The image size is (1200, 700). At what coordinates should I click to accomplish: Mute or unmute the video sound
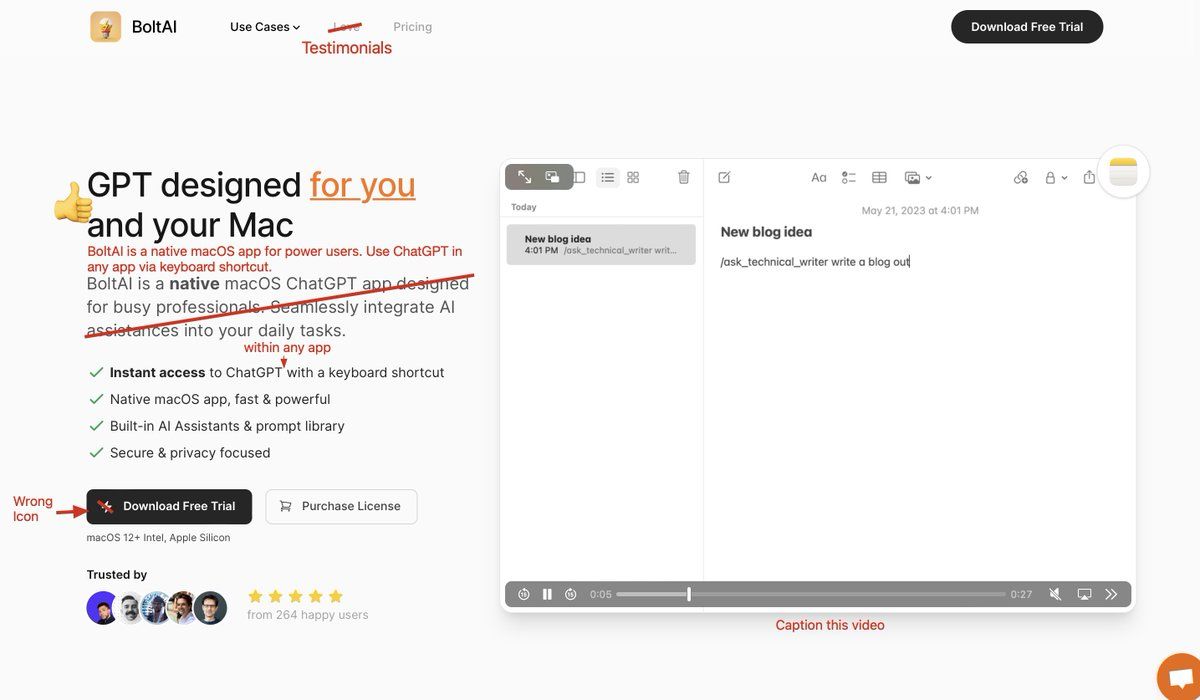1055,594
